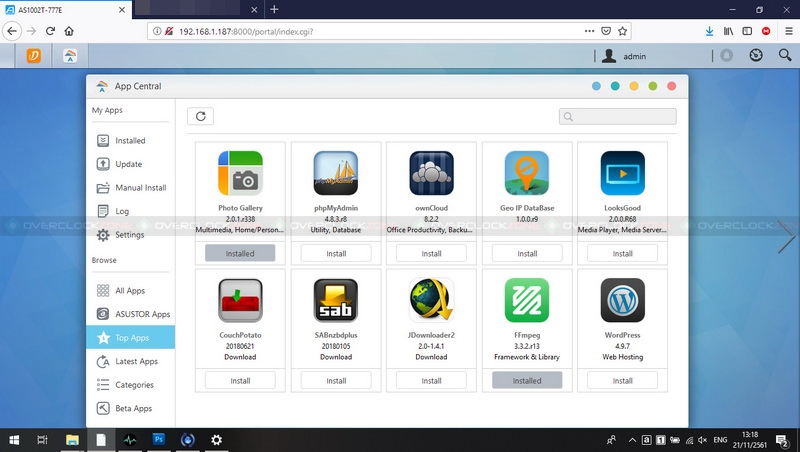Viewport: 800px width, 452px height.
Task: Select the Top Apps category
Action: click(x=131, y=337)
